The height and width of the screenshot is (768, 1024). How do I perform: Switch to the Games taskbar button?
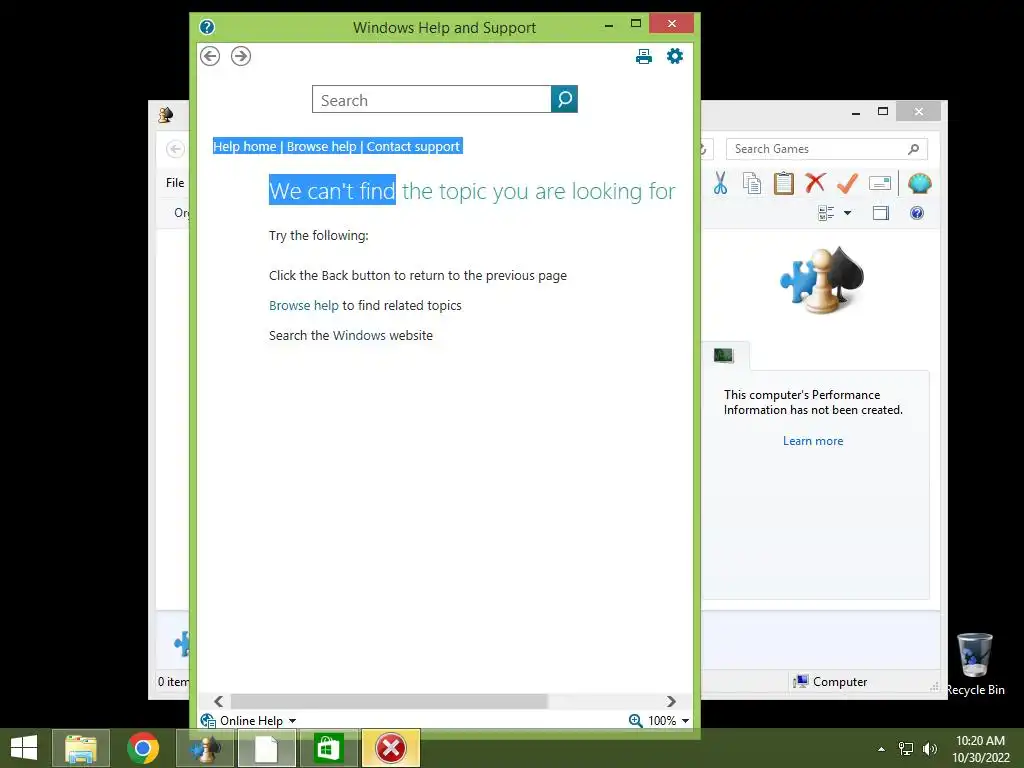tap(205, 748)
